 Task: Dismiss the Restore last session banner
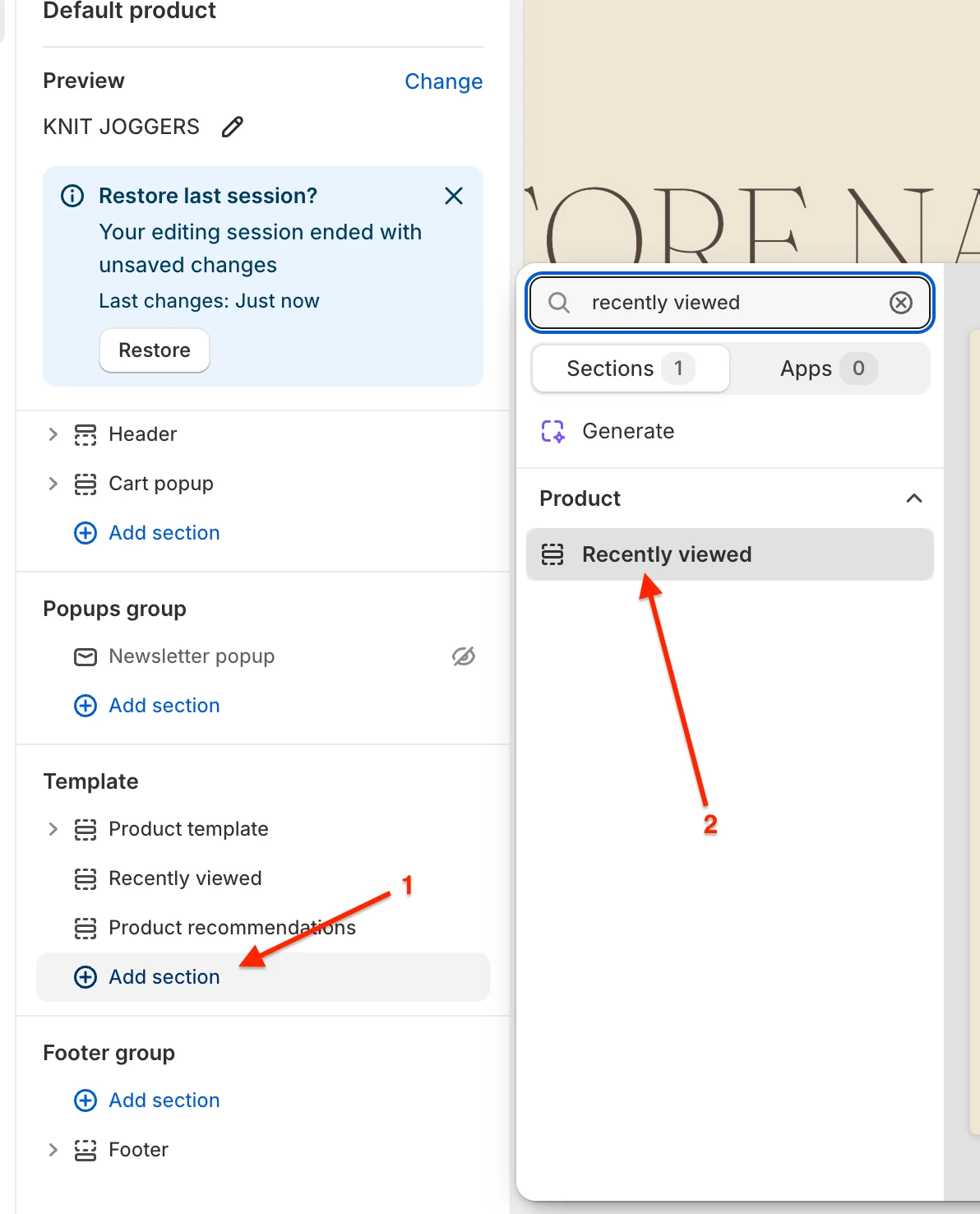point(454,196)
